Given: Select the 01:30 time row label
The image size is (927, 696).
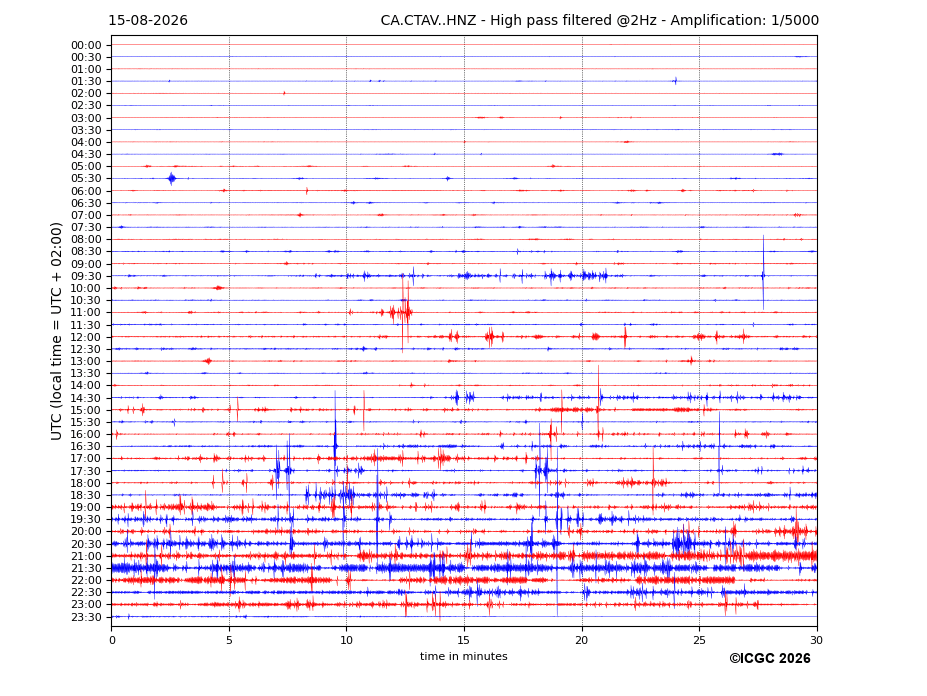Looking at the screenshot, I should [x=86, y=82].
